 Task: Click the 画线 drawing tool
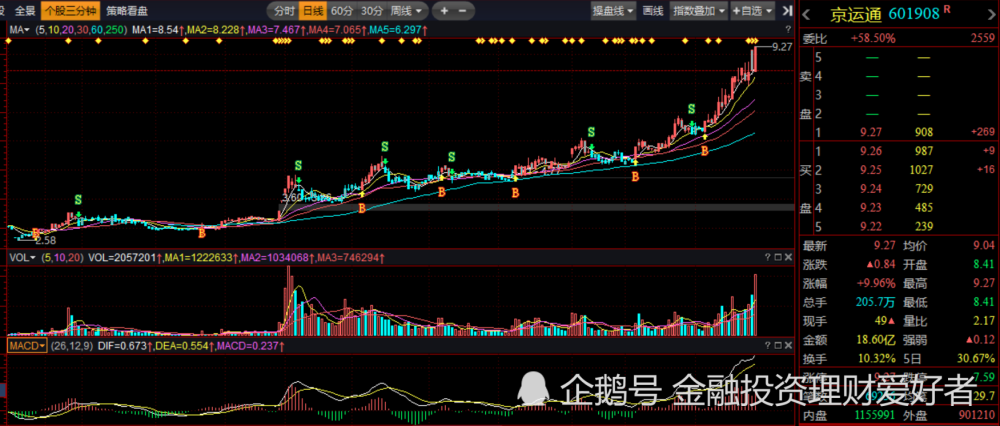[653, 11]
